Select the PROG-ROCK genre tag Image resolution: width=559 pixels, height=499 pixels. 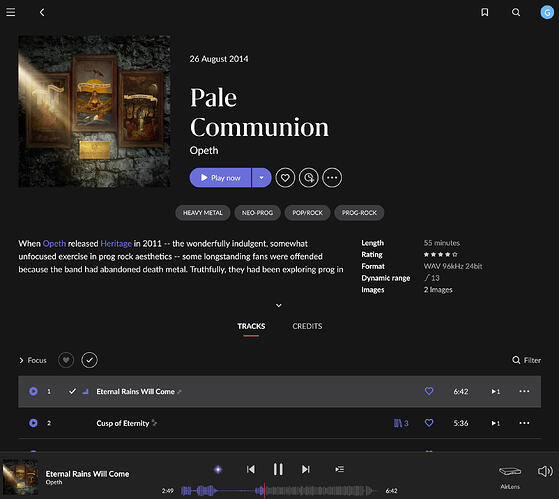point(359,213)
